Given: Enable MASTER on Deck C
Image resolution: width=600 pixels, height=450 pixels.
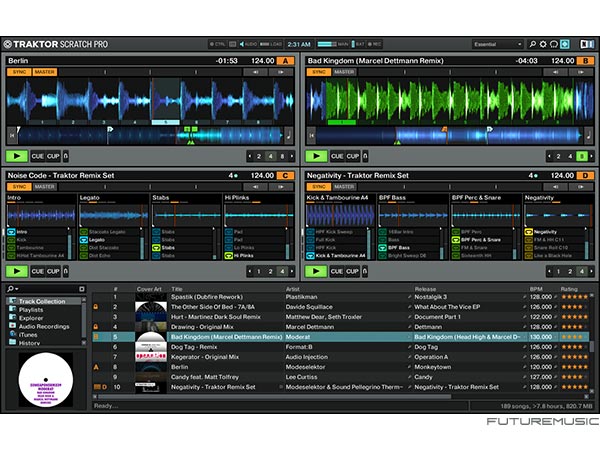Looking at the screenshot, I should tap(44, 187).
